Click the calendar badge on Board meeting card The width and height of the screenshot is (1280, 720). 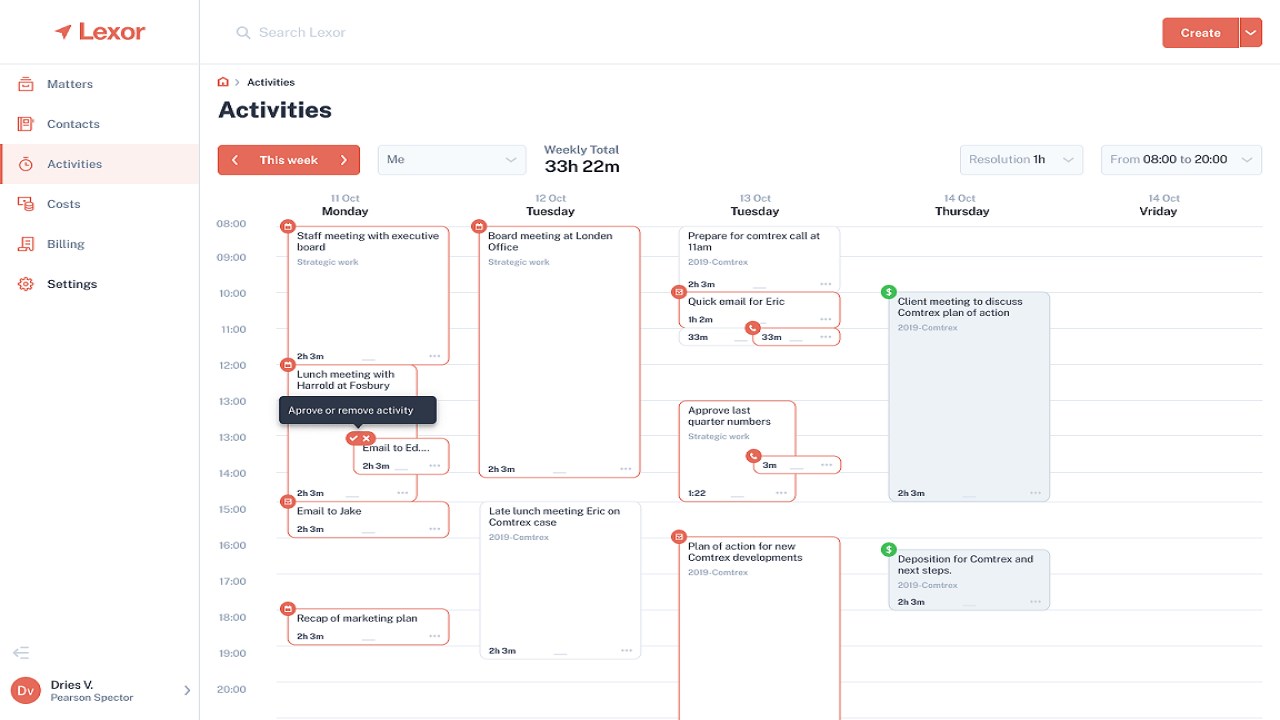pyautogui.click(x=478, y=227)
